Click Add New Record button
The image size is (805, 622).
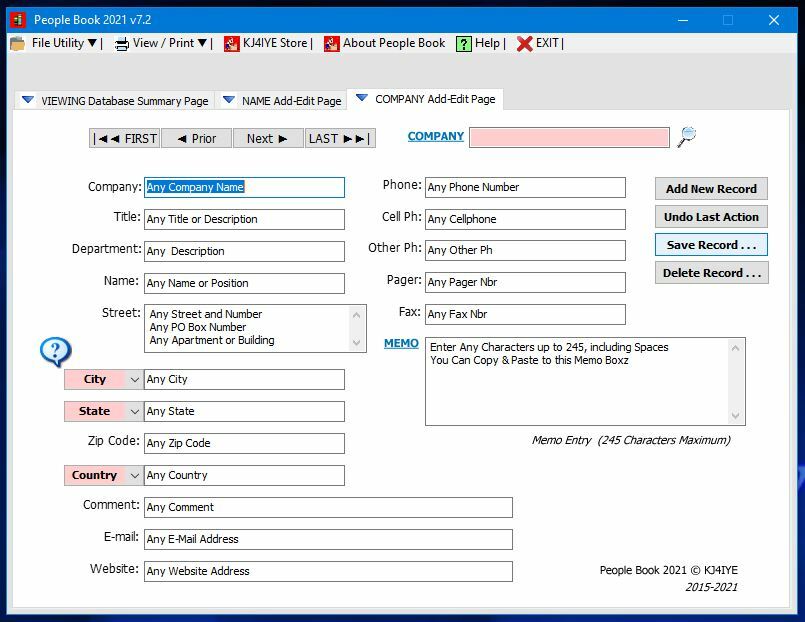(711, 189)
